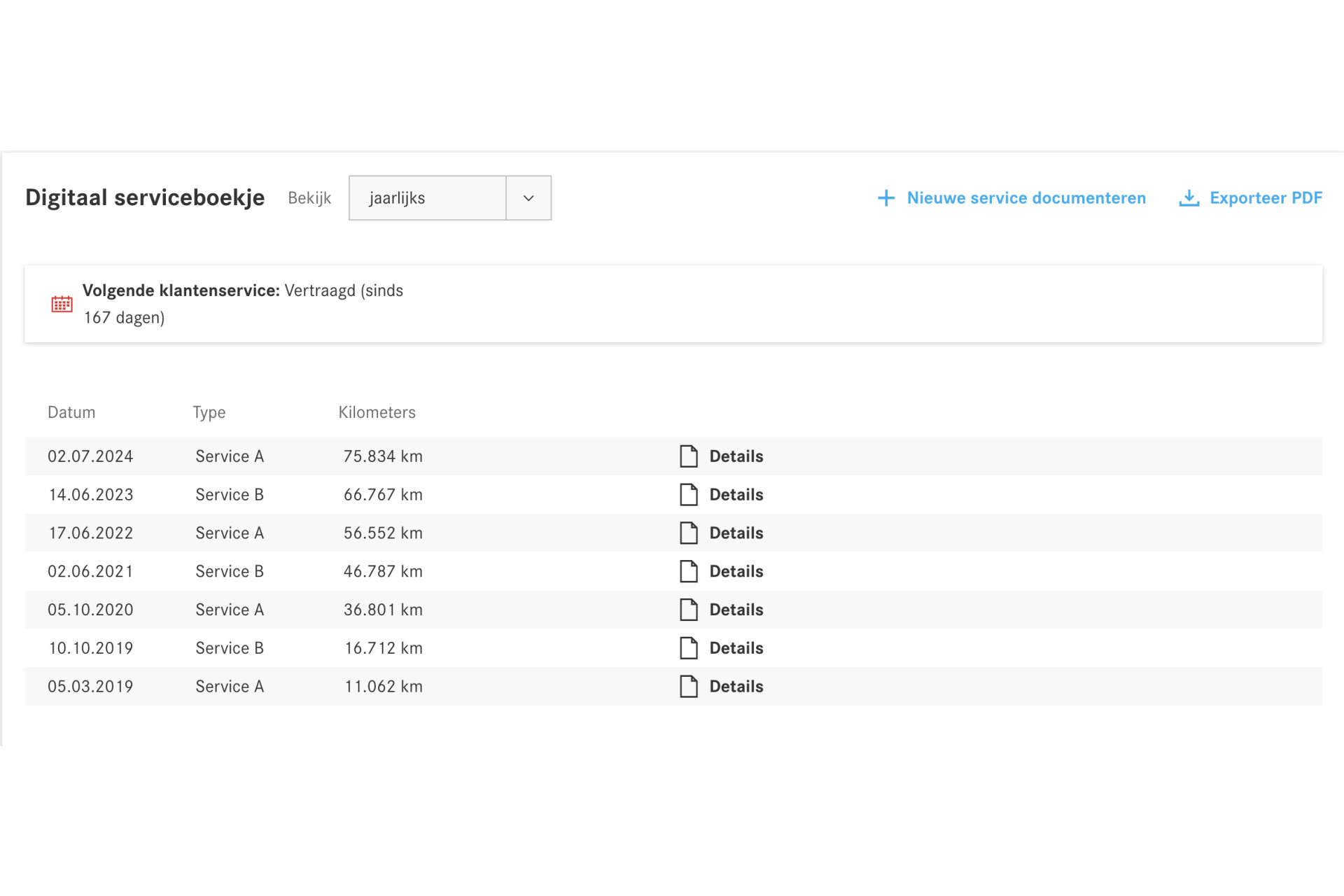Click document icon for 10.10.2019 service

[689, 648]
